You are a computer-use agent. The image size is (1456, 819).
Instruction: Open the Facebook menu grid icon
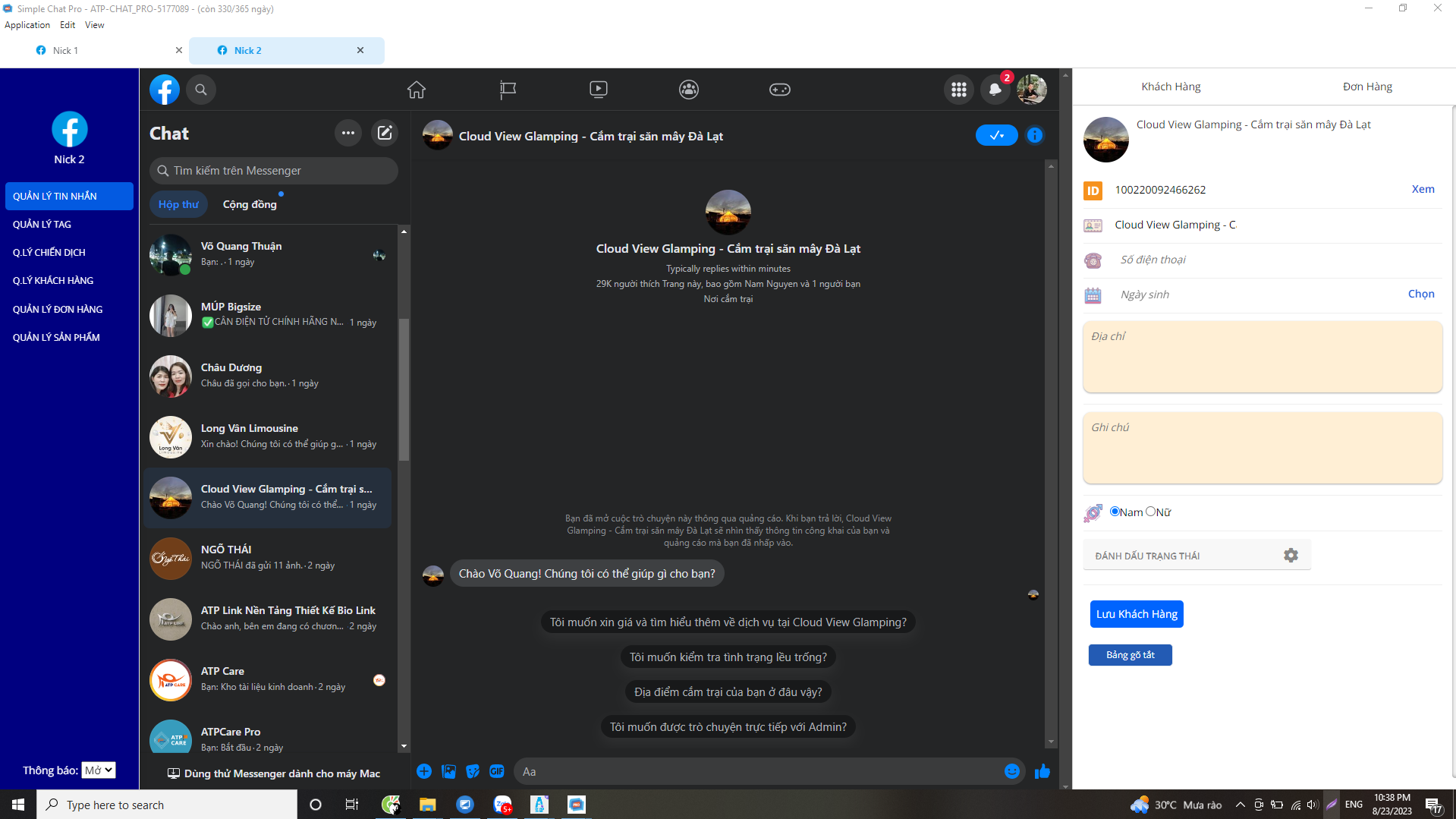[x=959, y=90]
